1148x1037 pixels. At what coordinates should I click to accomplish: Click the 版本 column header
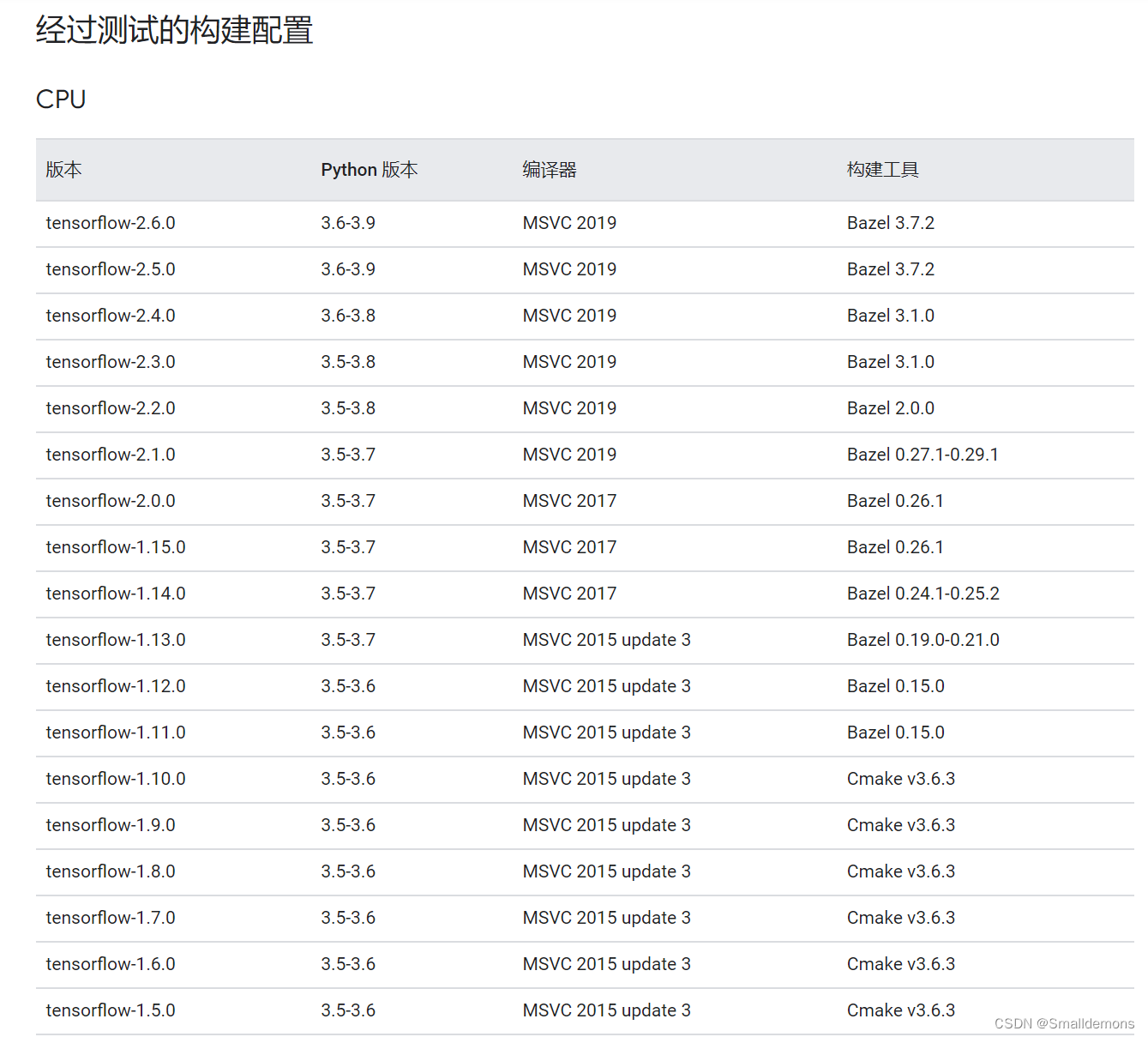(64, 170)
